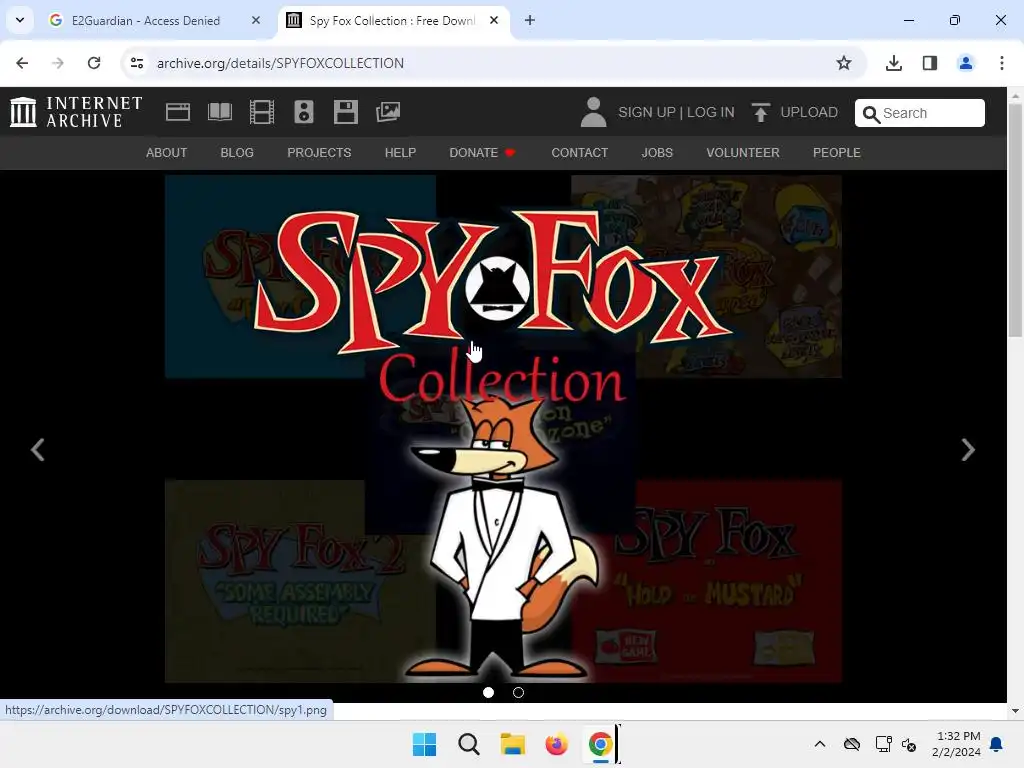Go to next carousel image

click(x=968, y=449)
